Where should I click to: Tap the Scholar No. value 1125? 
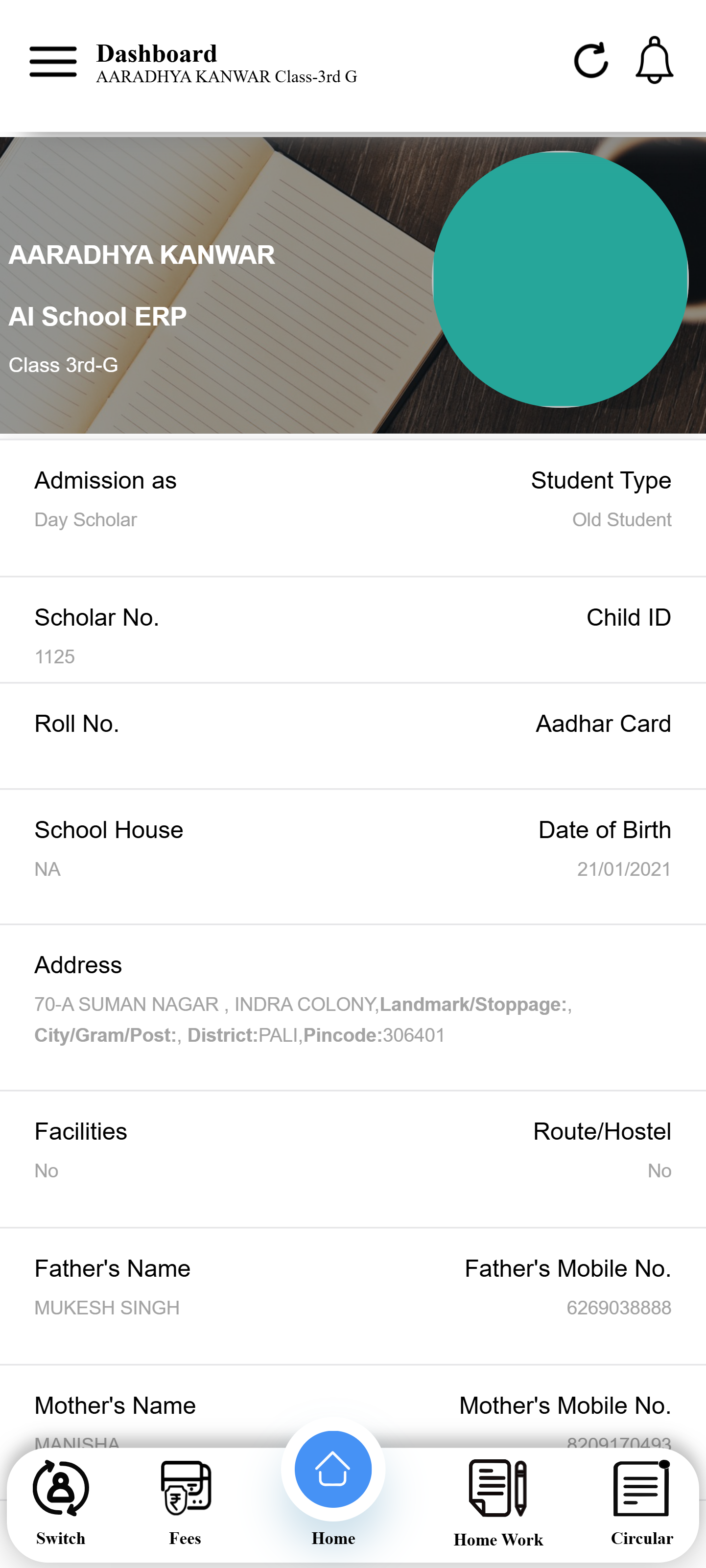pos(55,657)
